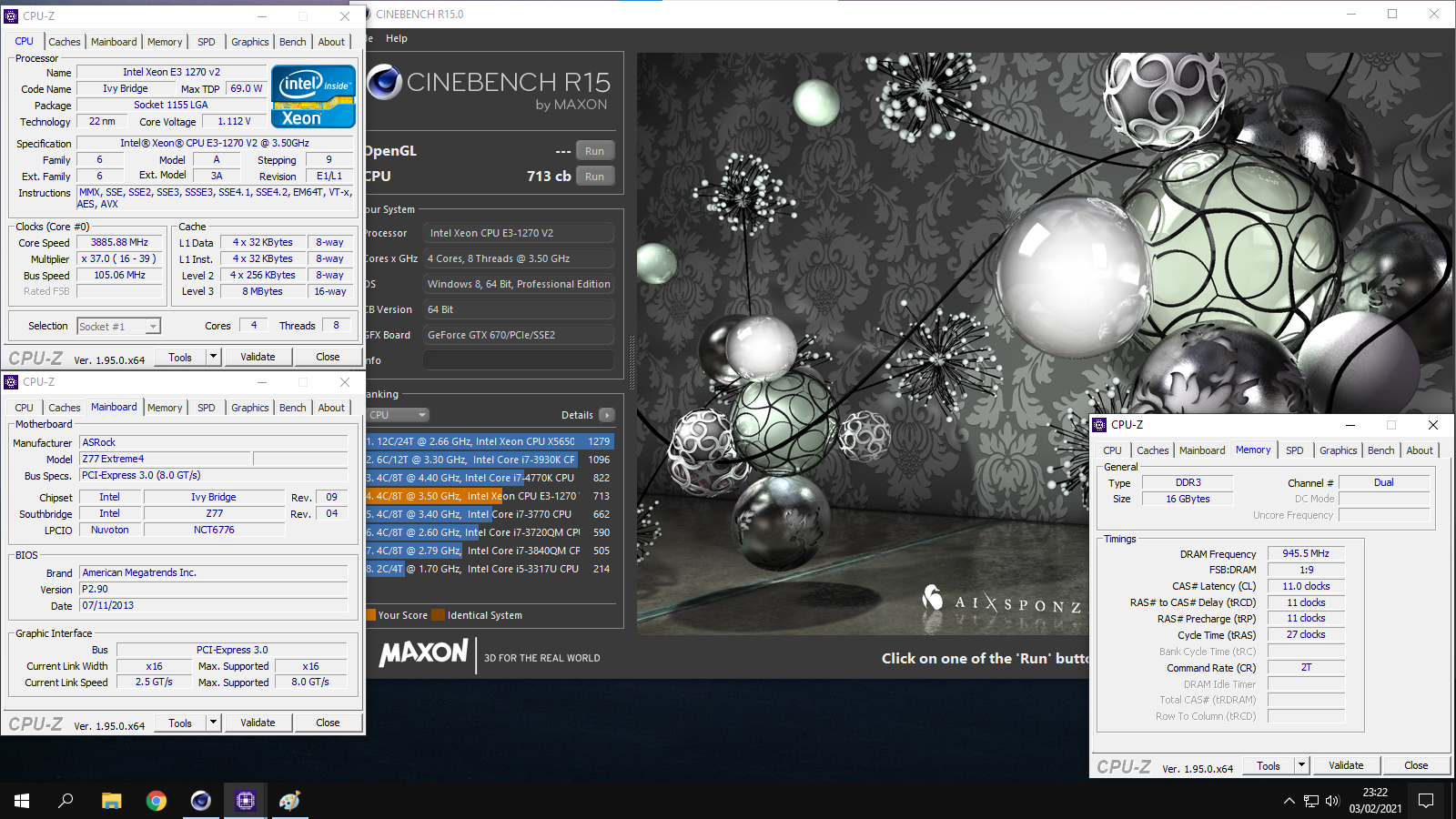Click the brown Identical System legend swatch
The image size is (1456, 819).
(x=439, y=615)
